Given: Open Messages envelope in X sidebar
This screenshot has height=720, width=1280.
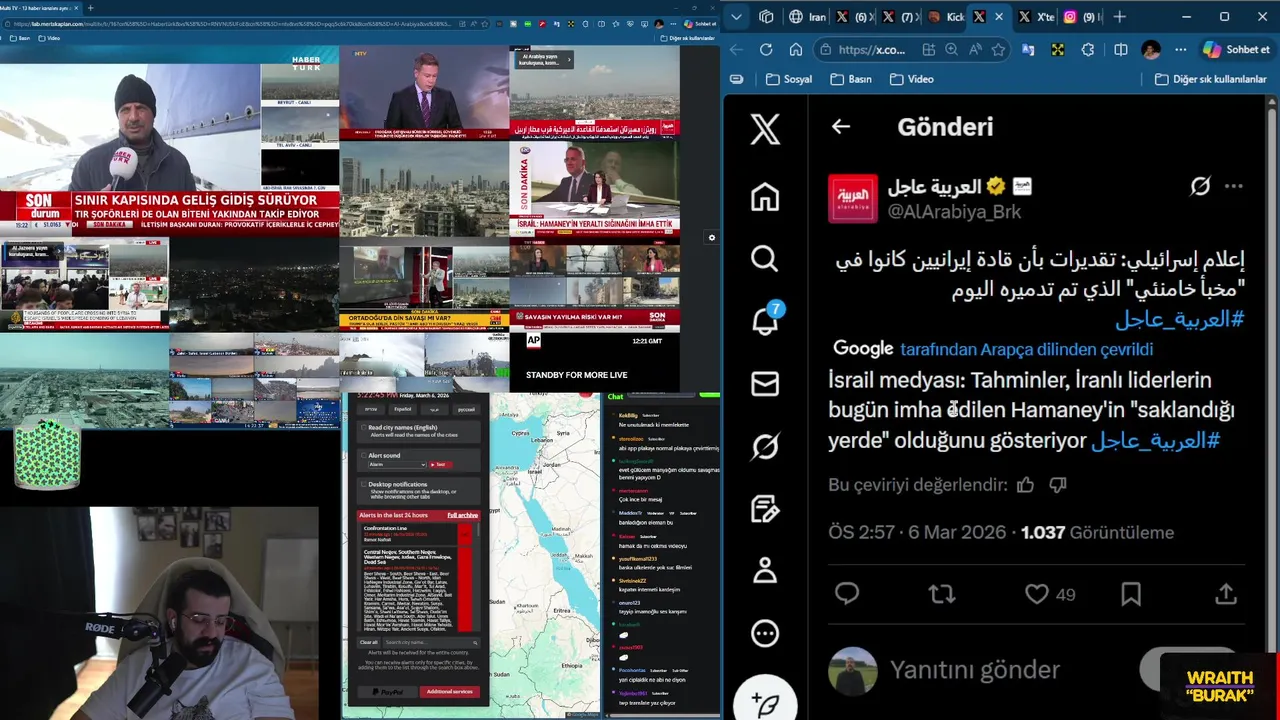Looking at the screenshot, I should [765, 384].
